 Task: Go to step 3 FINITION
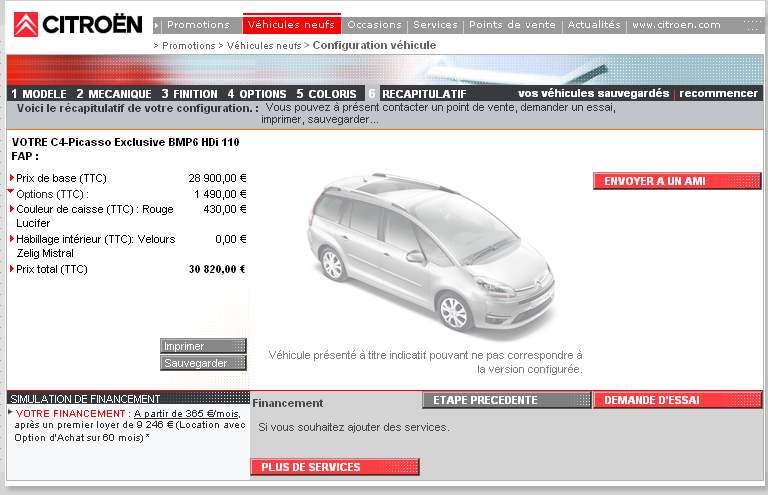click(190, 94)
